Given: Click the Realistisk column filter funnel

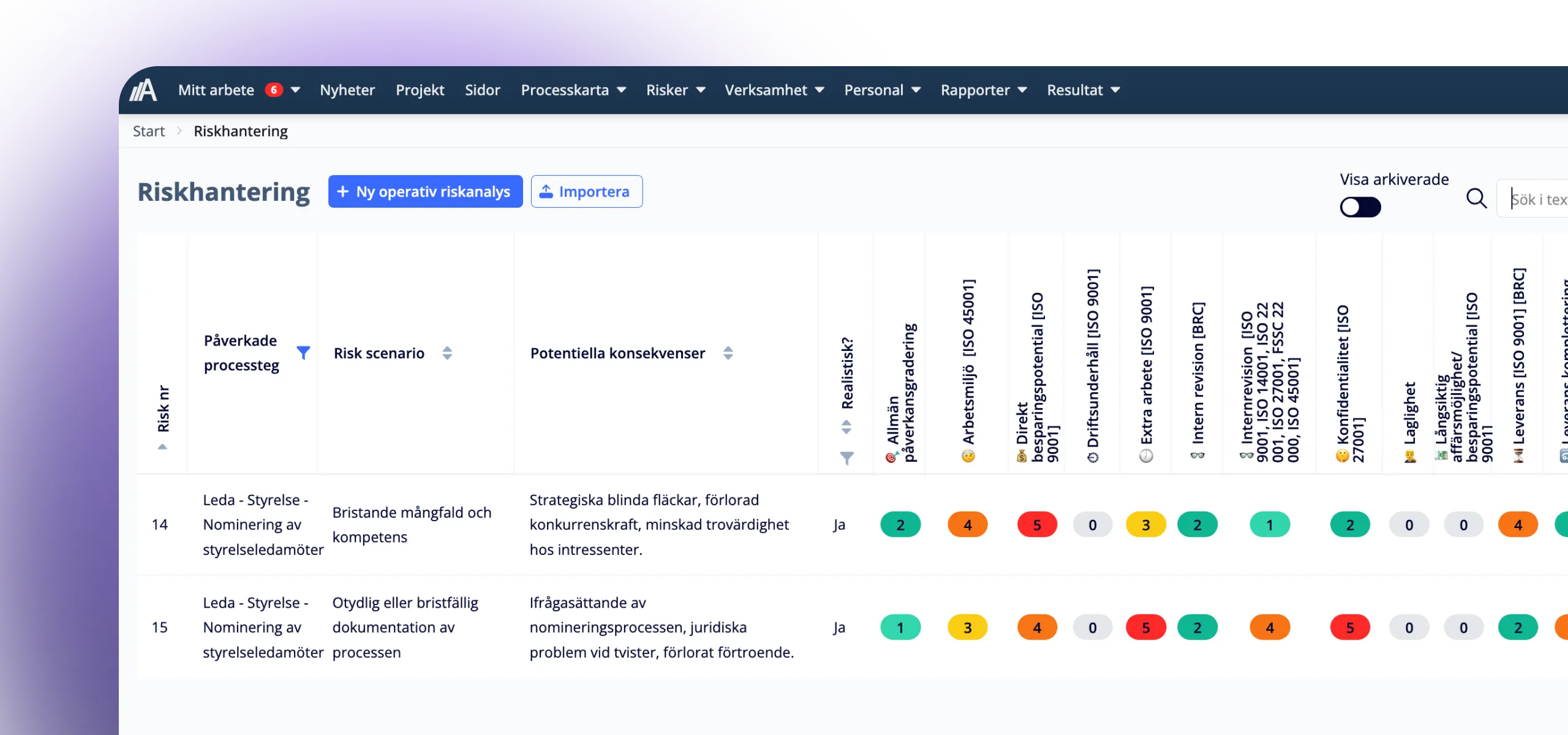Looking at the screenshot, I should click(846, 458).
